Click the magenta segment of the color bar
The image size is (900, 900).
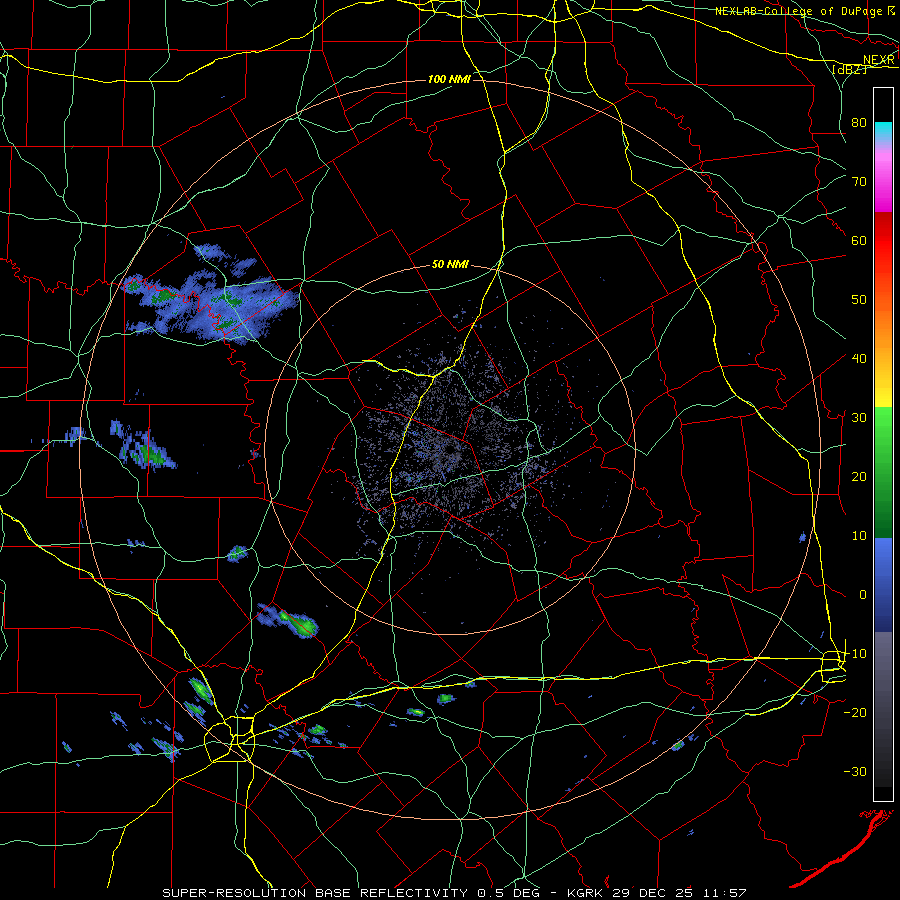coord(883,184)
